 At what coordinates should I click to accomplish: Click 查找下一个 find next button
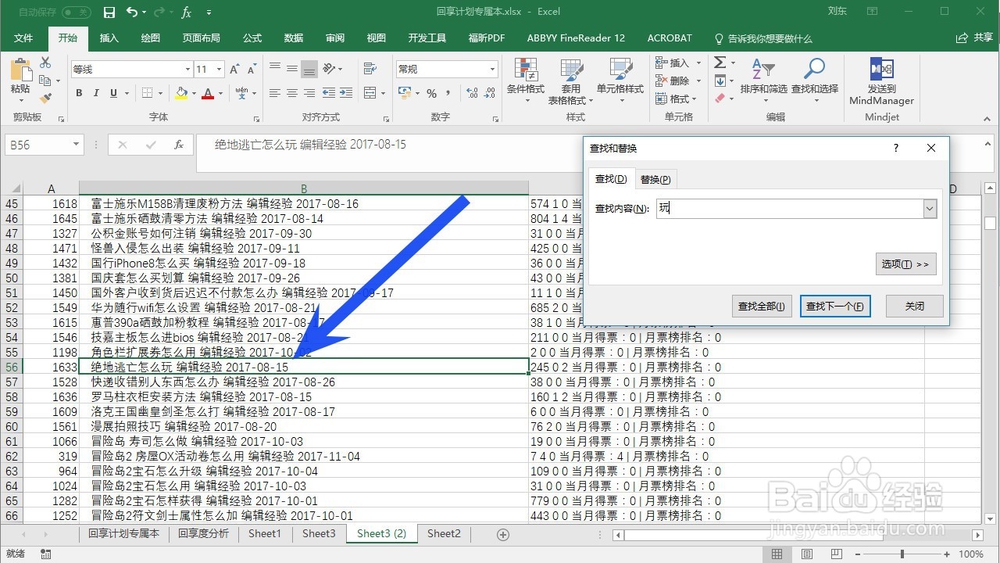pyautogui.click(x=835, y=306)
